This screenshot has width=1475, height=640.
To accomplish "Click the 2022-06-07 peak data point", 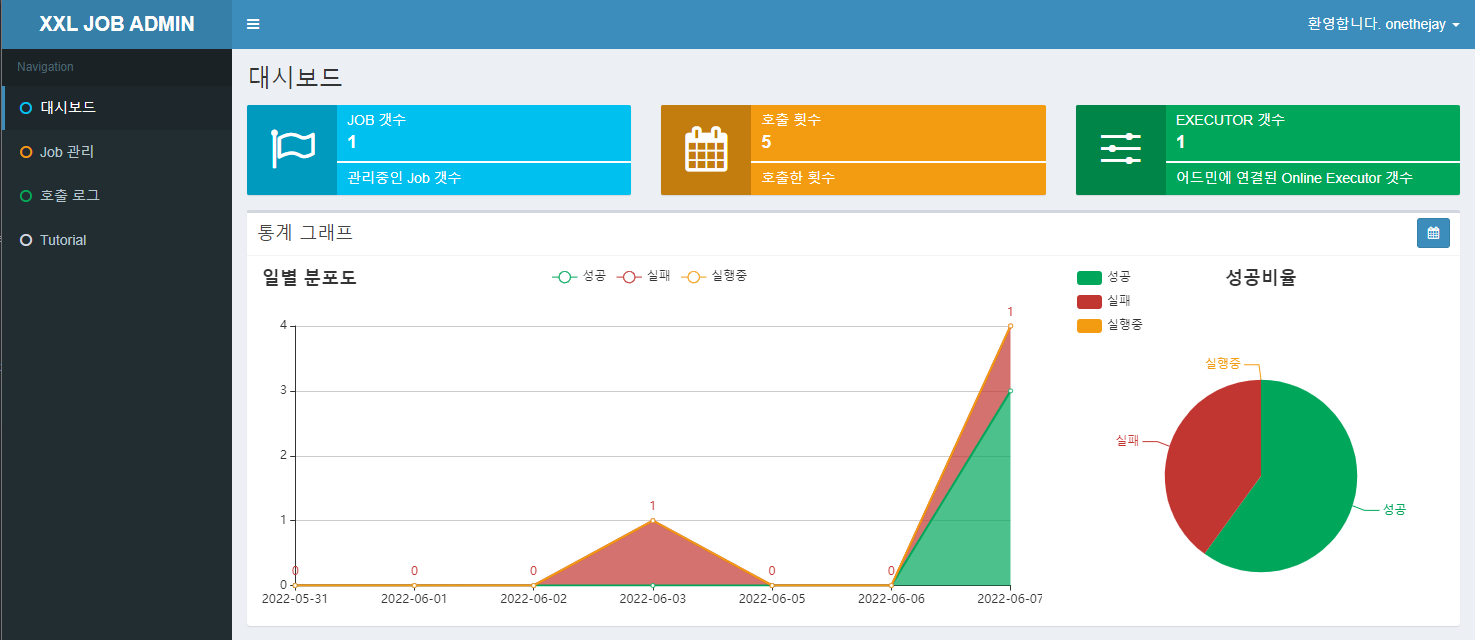I will click(1010, 326).
